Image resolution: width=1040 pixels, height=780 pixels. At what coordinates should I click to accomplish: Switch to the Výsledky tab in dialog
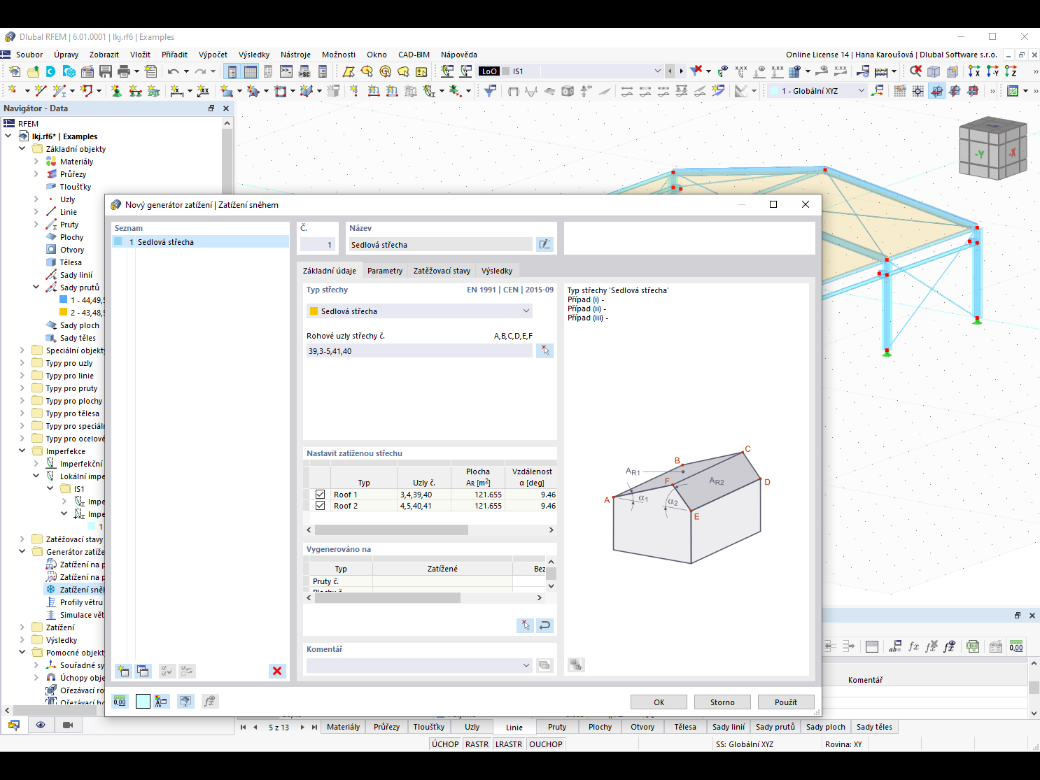[497, 271]
